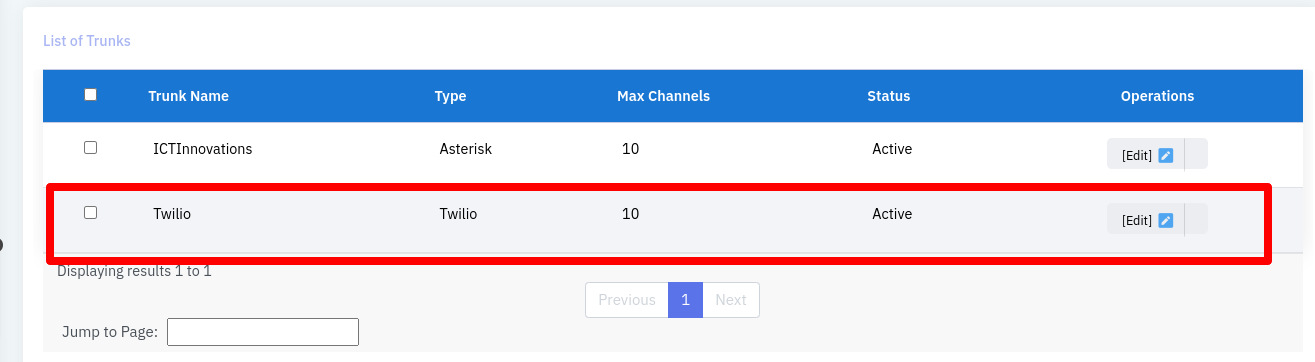
Task: Tick the select-all checkbox in table header
Action: coord(90,95)
